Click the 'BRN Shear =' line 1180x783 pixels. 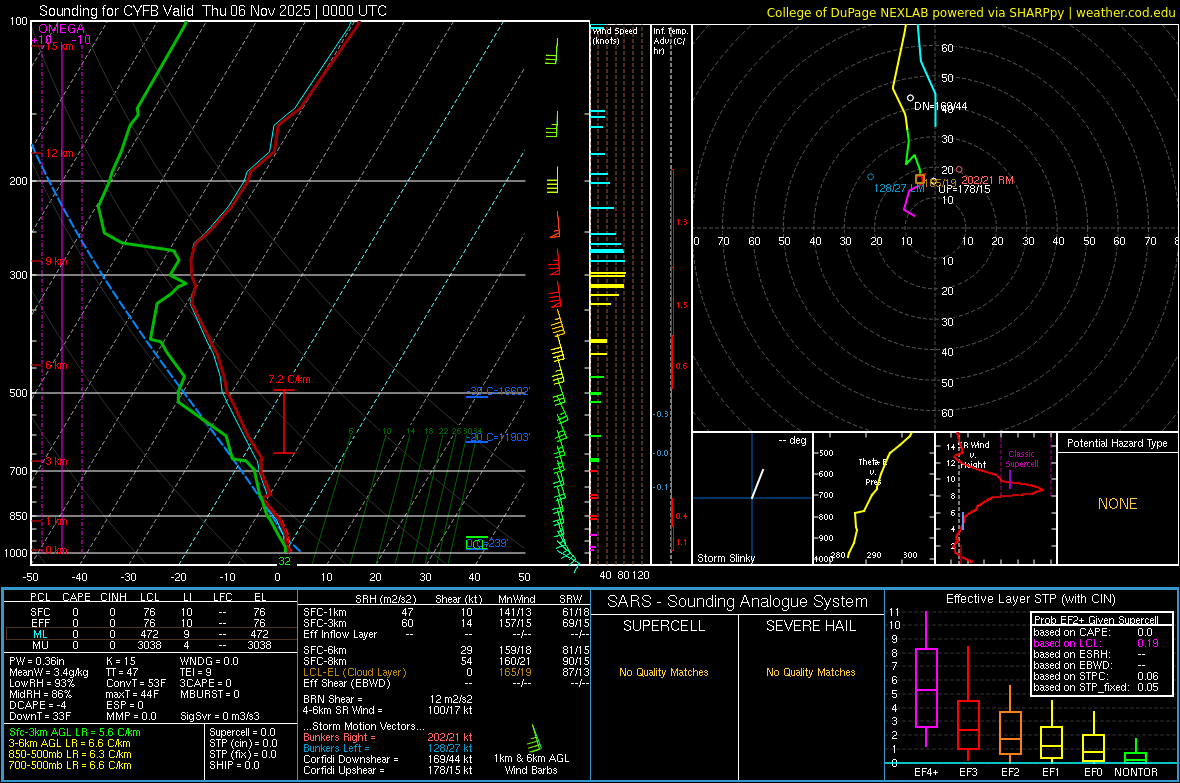pyautogui.click(x=388, y=699)
